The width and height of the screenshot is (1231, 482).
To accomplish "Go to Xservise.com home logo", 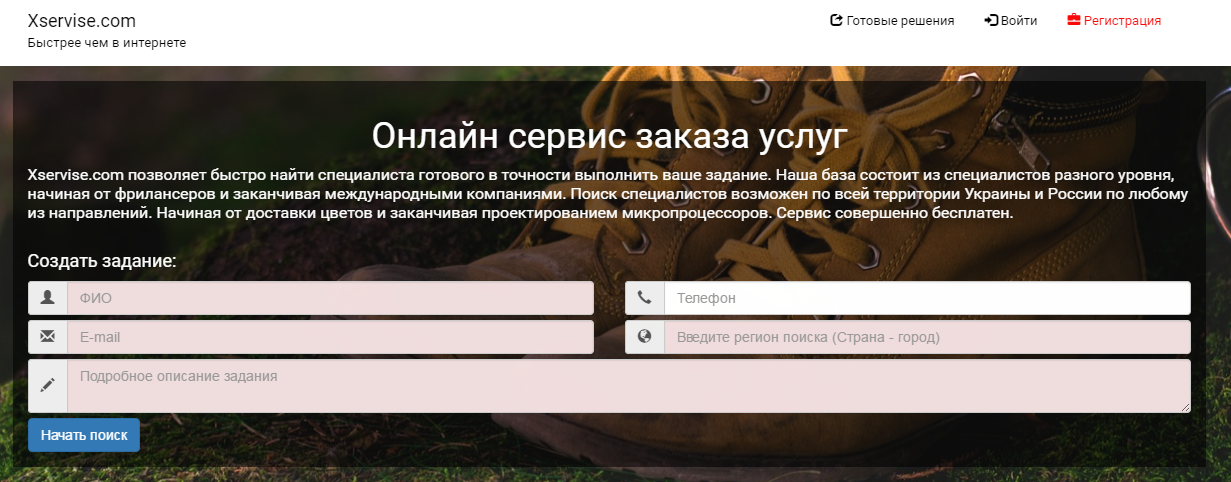I will pyautogui.click(x=82, y=21).
